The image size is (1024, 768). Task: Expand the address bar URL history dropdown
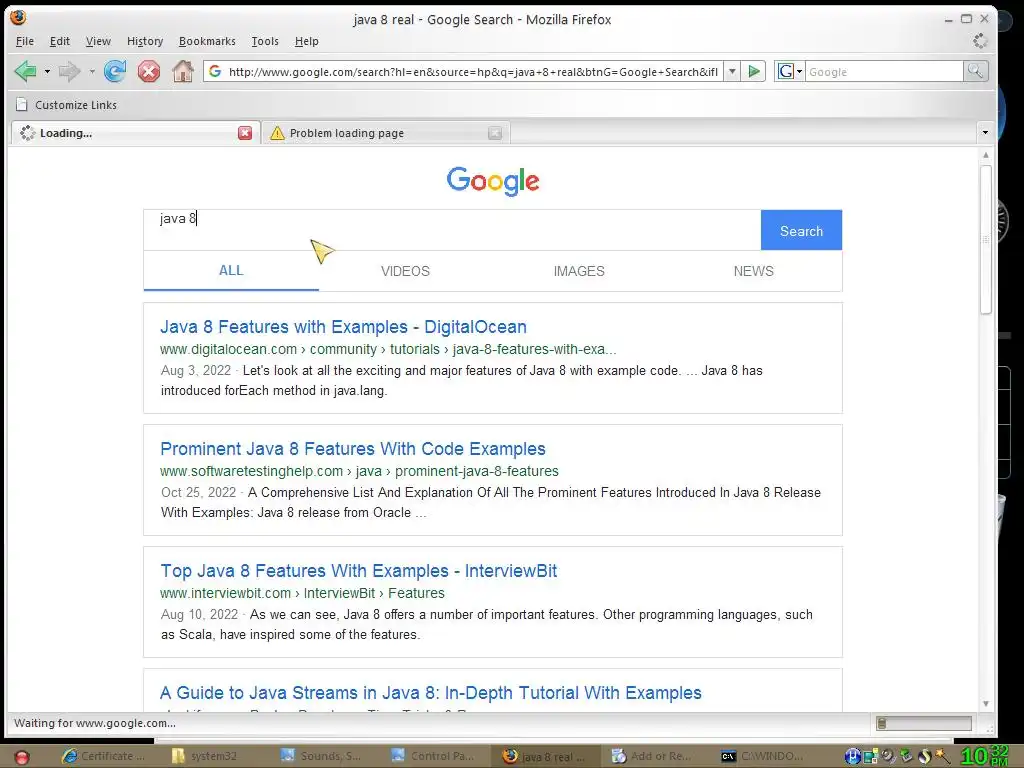point(732,71)
